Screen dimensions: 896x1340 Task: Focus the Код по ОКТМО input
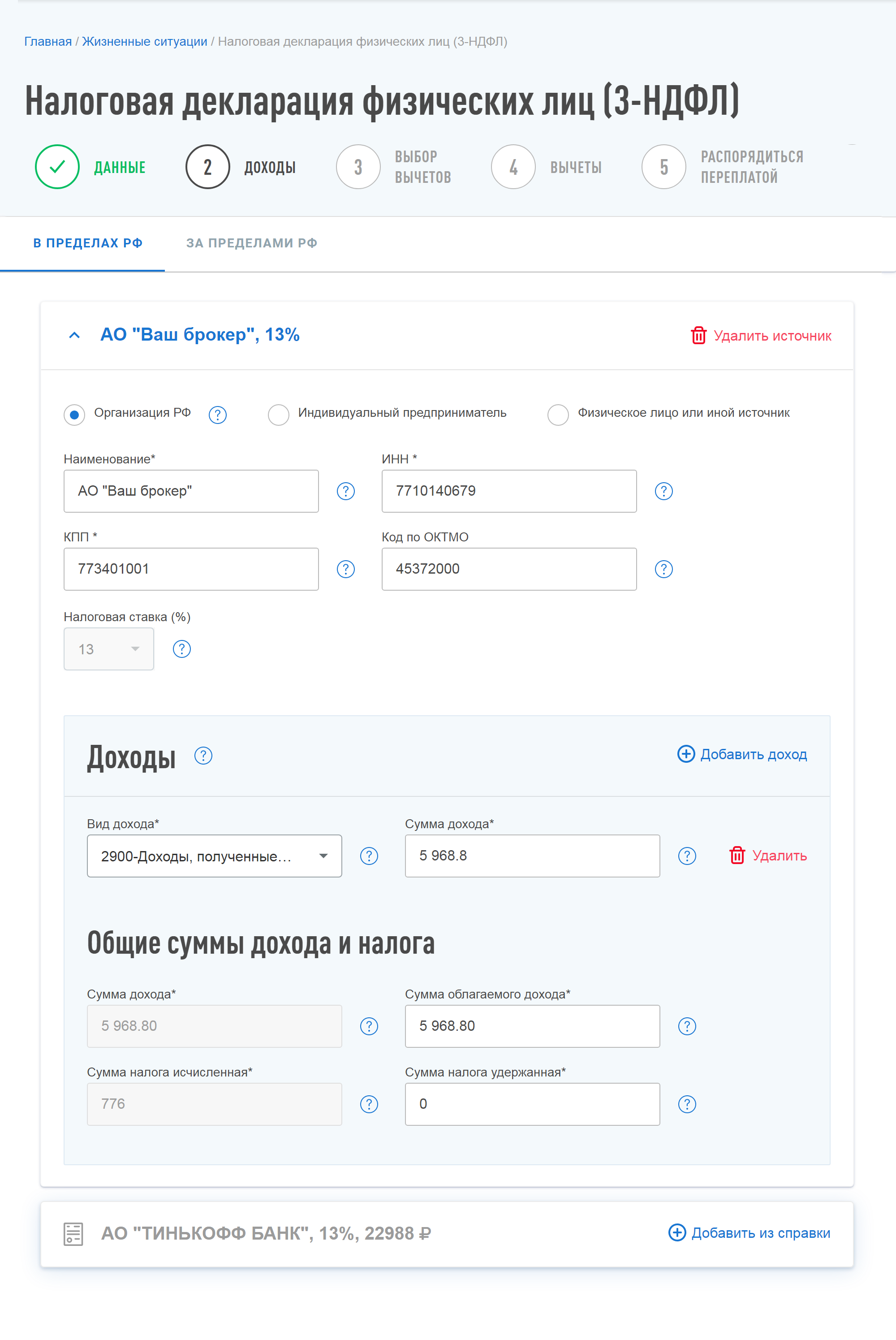pos(509,569)
